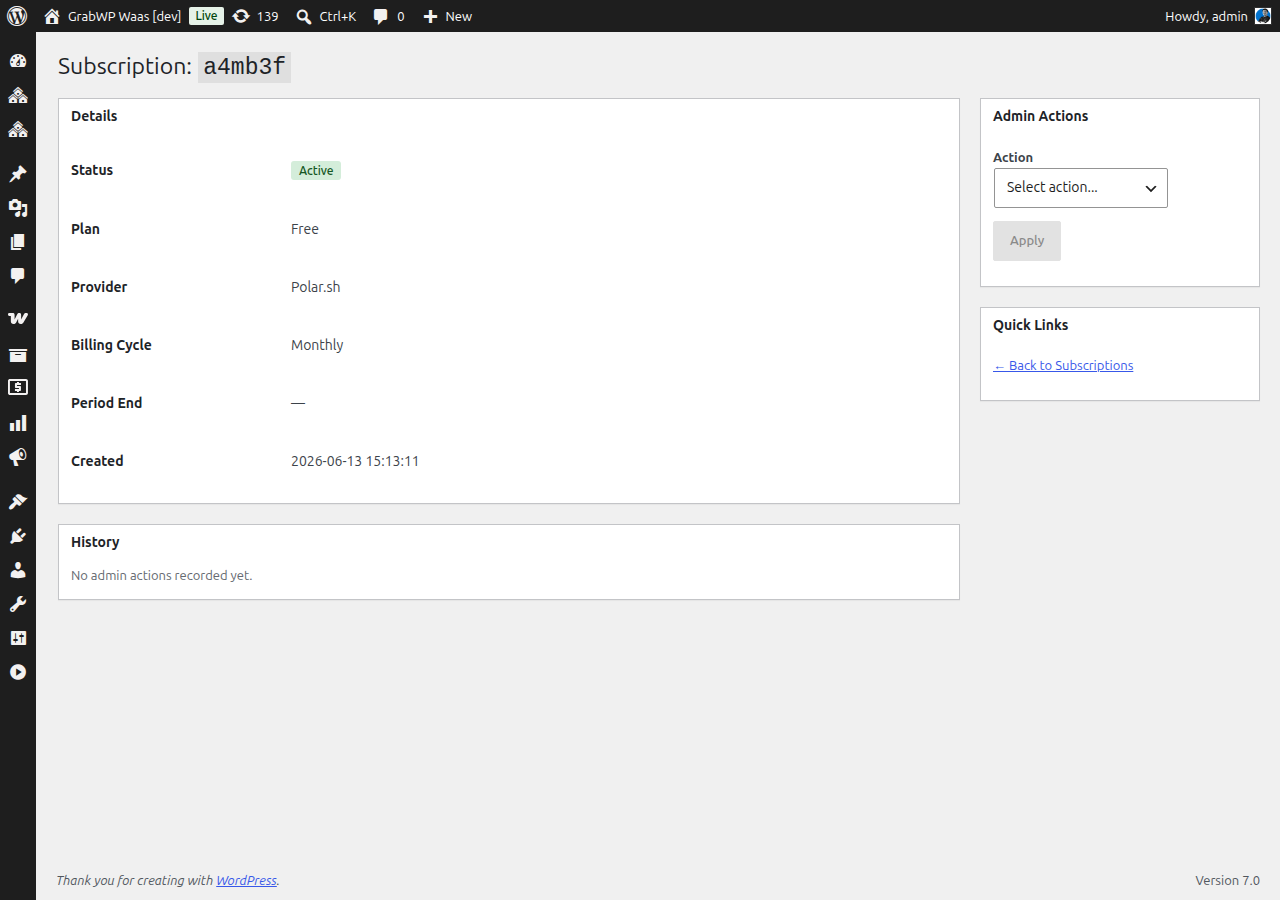Click the admin avatar image
Screen dimensions: 1280x900
1263,16
